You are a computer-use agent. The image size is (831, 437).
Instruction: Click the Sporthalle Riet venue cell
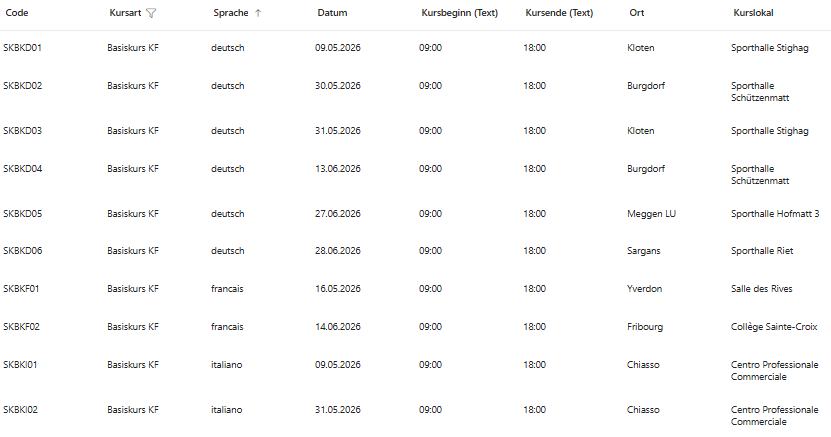pyautogui.click(x=762, y=251)
